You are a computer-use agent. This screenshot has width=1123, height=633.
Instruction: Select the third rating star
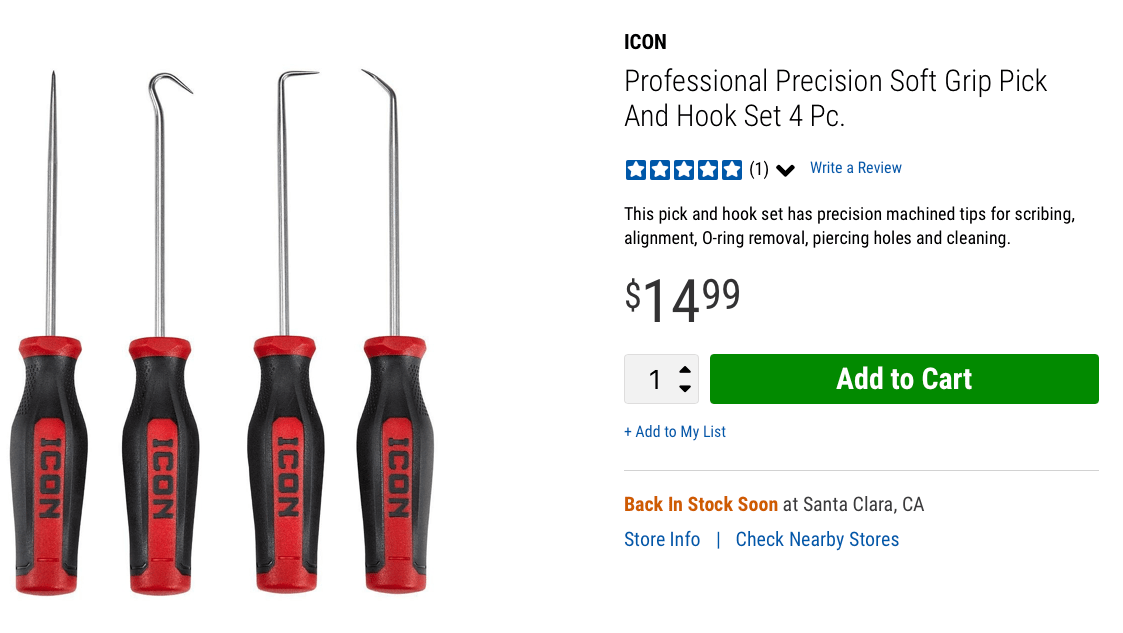click(x=684, y=169)
